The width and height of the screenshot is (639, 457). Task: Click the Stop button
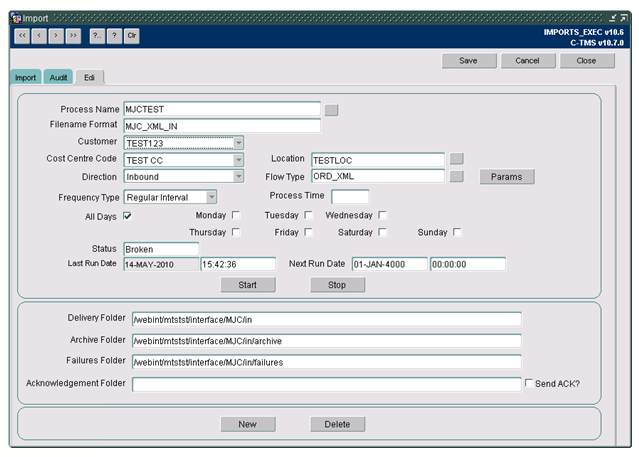337,285
